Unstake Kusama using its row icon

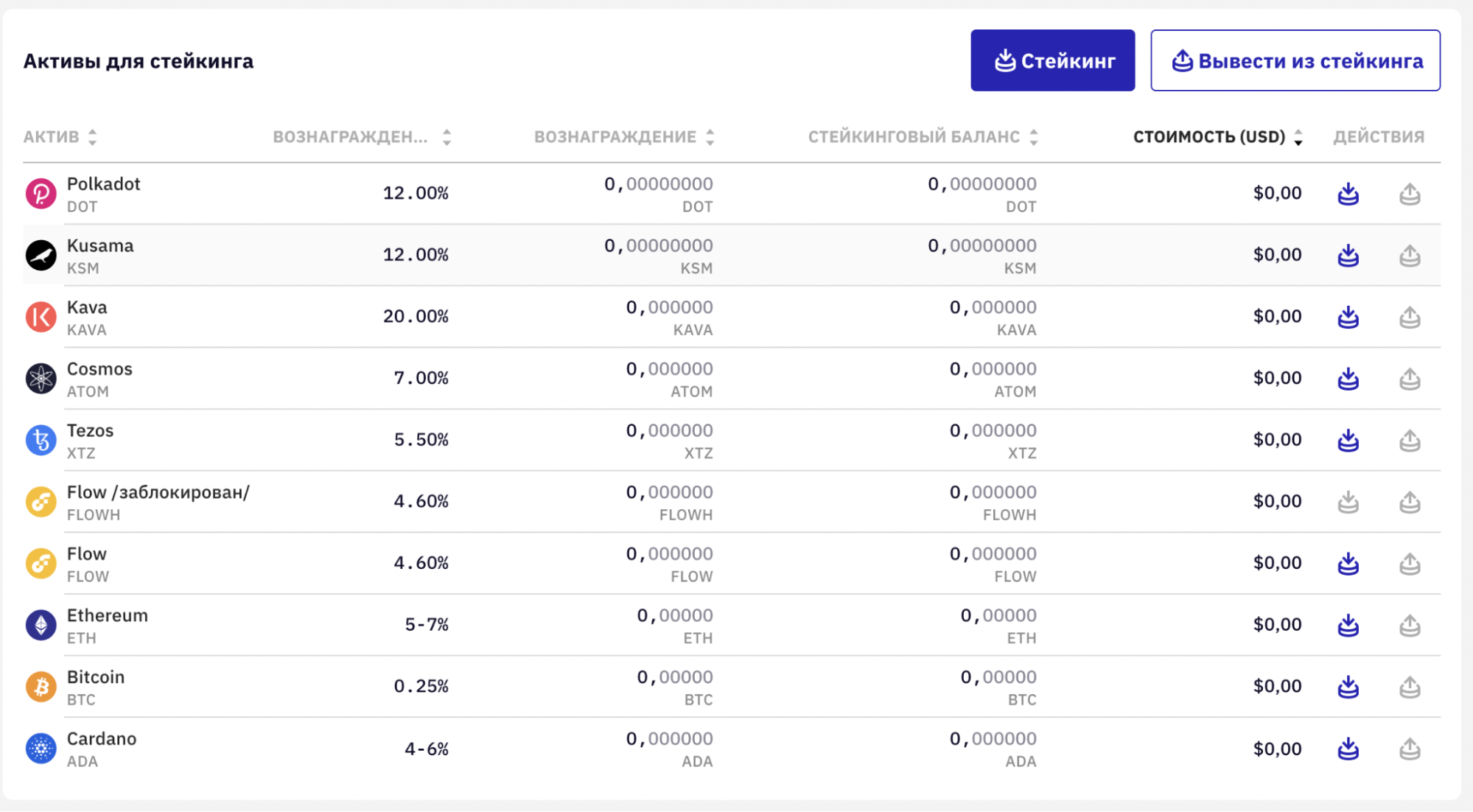(1409, 256)
